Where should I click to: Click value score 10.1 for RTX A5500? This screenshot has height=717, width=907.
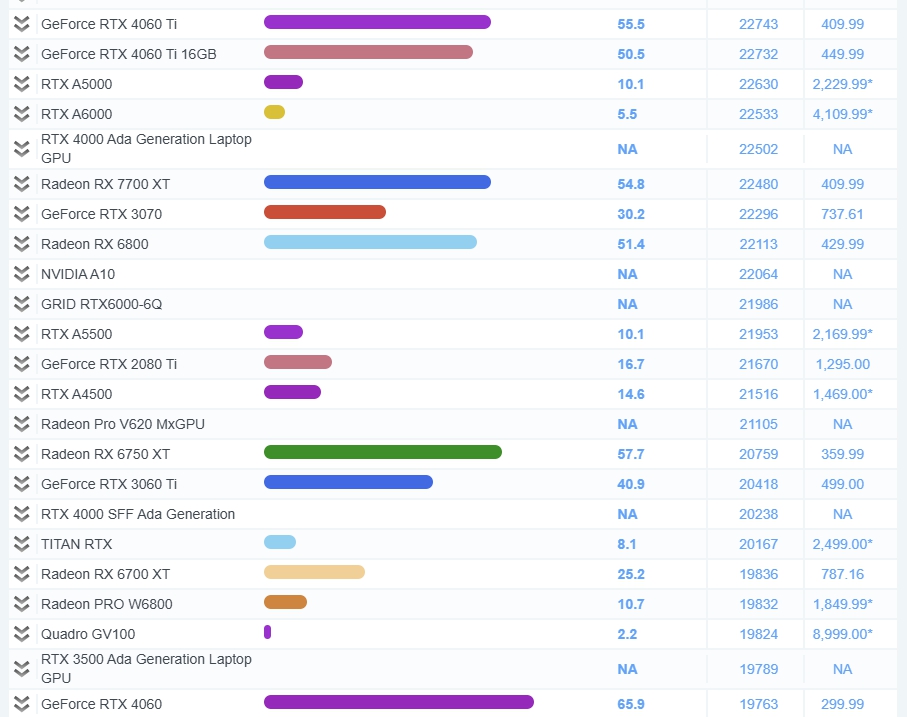click(631, 334)
